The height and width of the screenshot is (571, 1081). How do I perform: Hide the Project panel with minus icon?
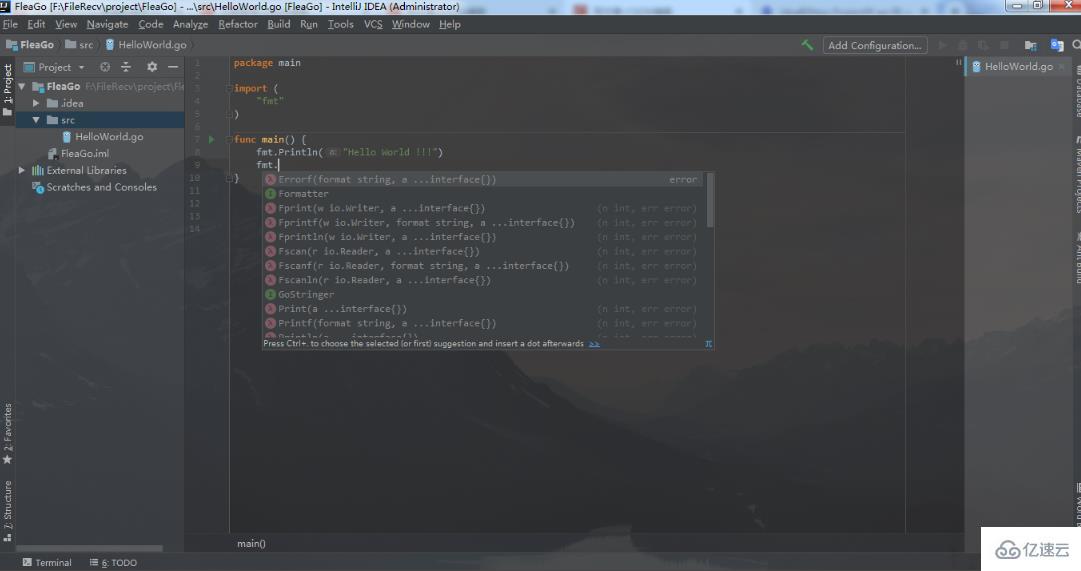click(x=173, y=67)
